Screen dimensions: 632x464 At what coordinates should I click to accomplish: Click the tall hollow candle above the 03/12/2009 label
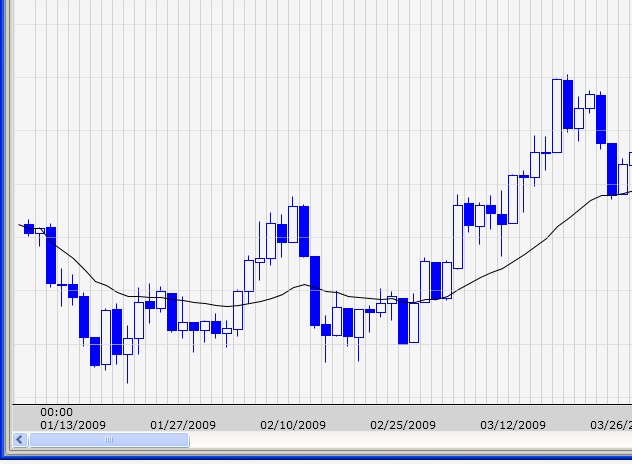513,199
